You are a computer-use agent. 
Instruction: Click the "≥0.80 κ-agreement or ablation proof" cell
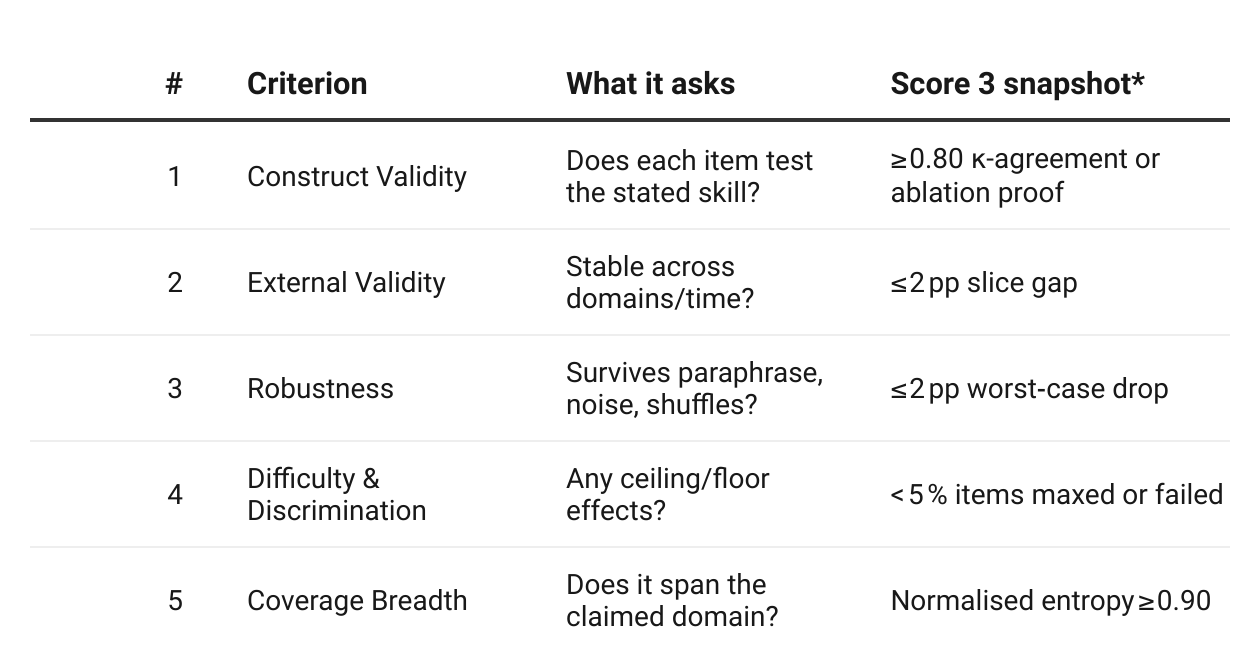click(1025, 177)
